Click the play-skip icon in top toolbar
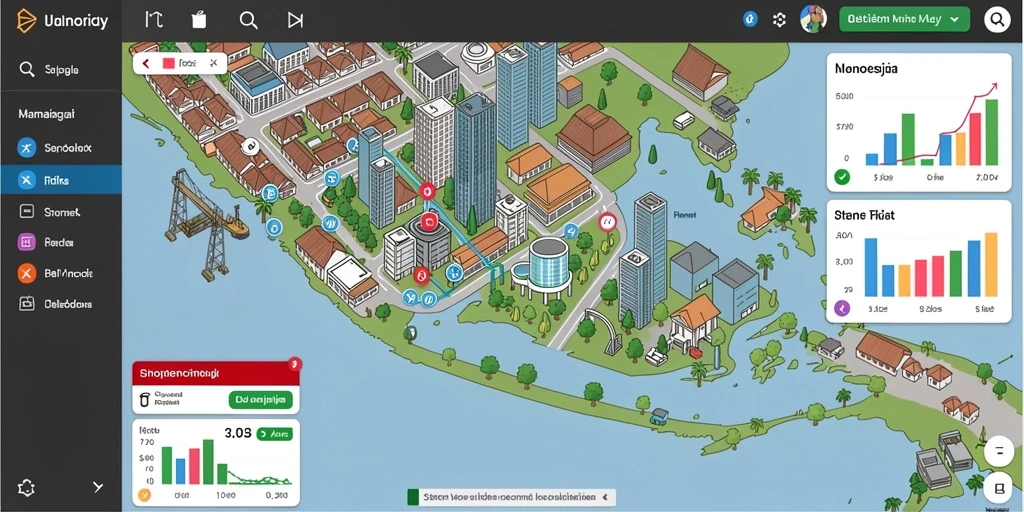The height and width of the screenshot is (512, 1024). (x=295, y=20)
